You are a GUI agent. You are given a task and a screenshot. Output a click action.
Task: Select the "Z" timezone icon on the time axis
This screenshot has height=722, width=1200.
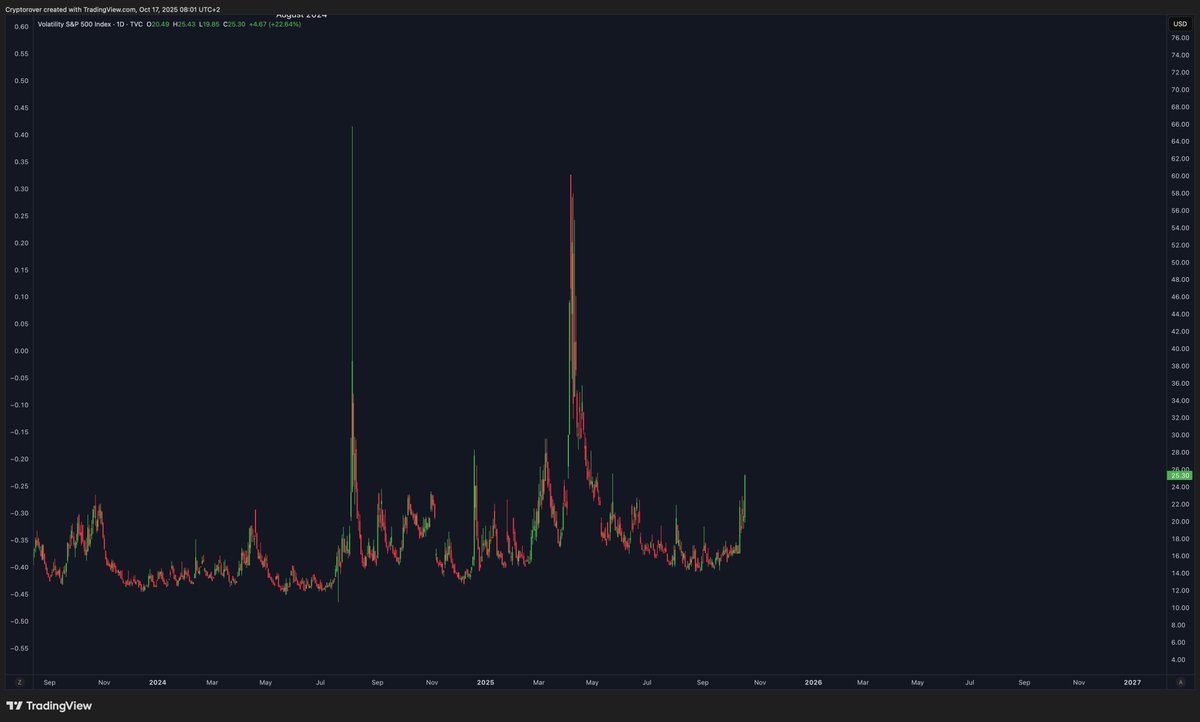pos(22,682)
